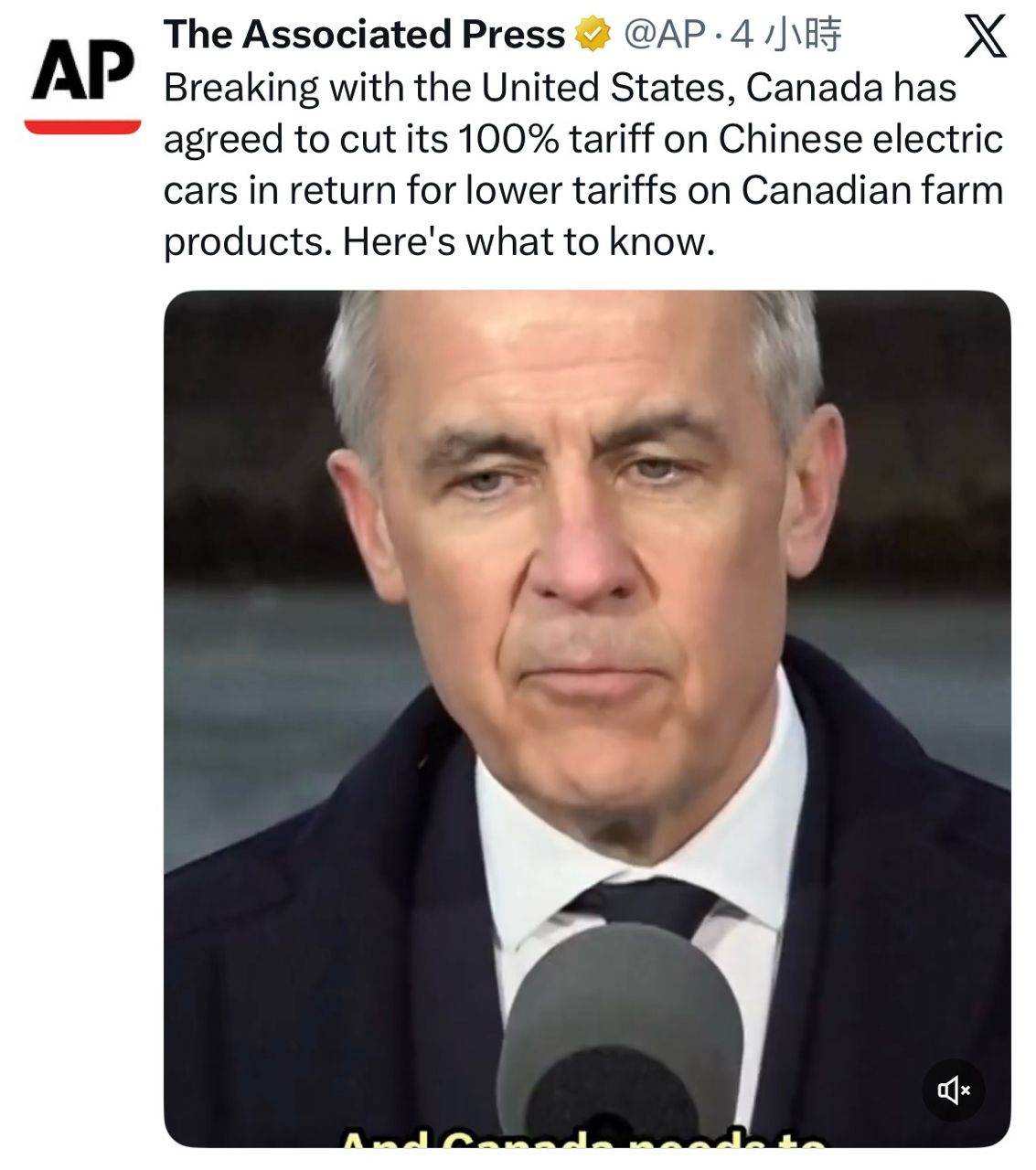Image resolution: width=1036 pixels, height=1170 pixels.
Task: Select the line starting "Breaking with the United"
Action: click(x=560, y=88)
